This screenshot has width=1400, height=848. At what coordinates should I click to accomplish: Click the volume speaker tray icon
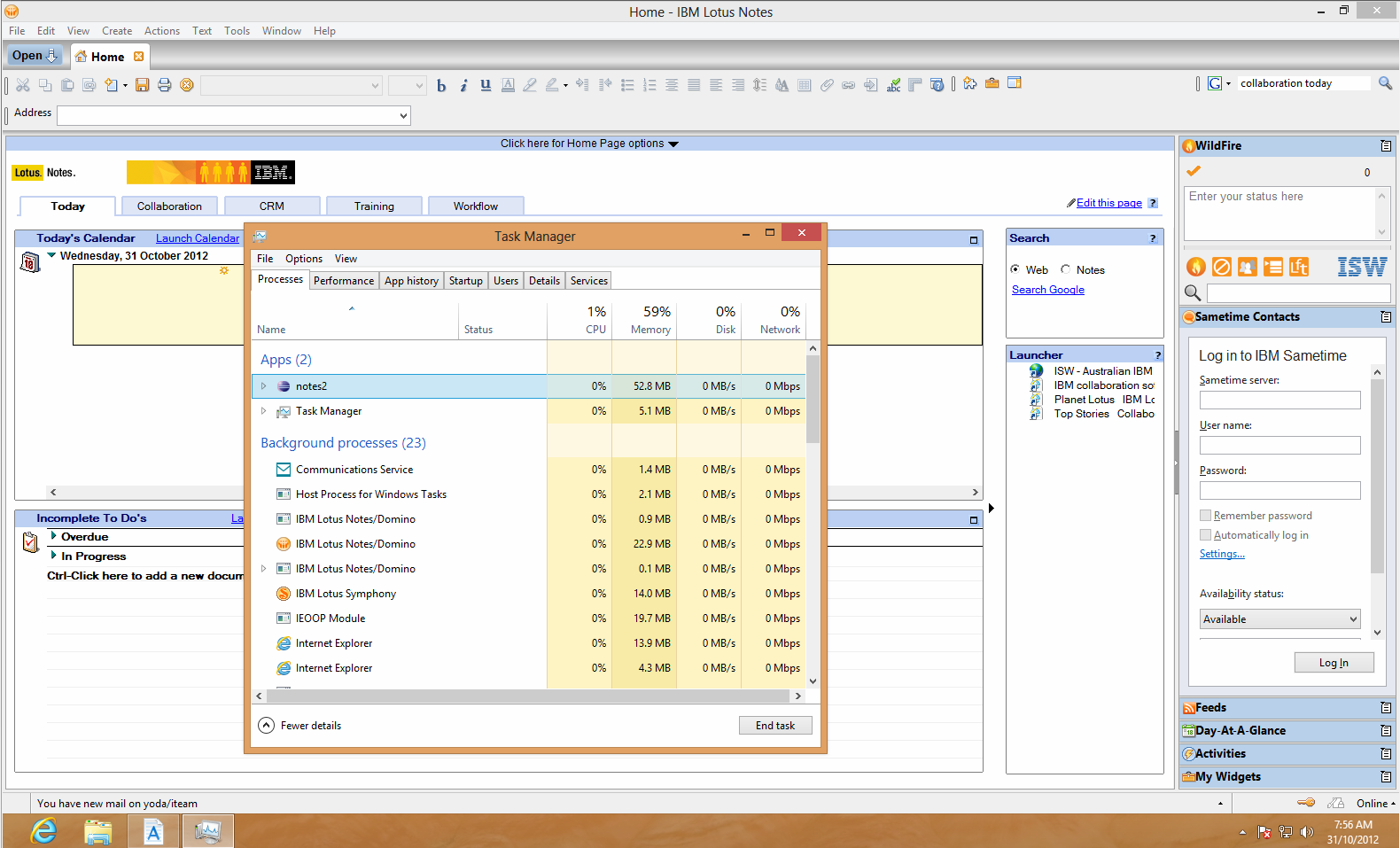[x=1307, y=832]
